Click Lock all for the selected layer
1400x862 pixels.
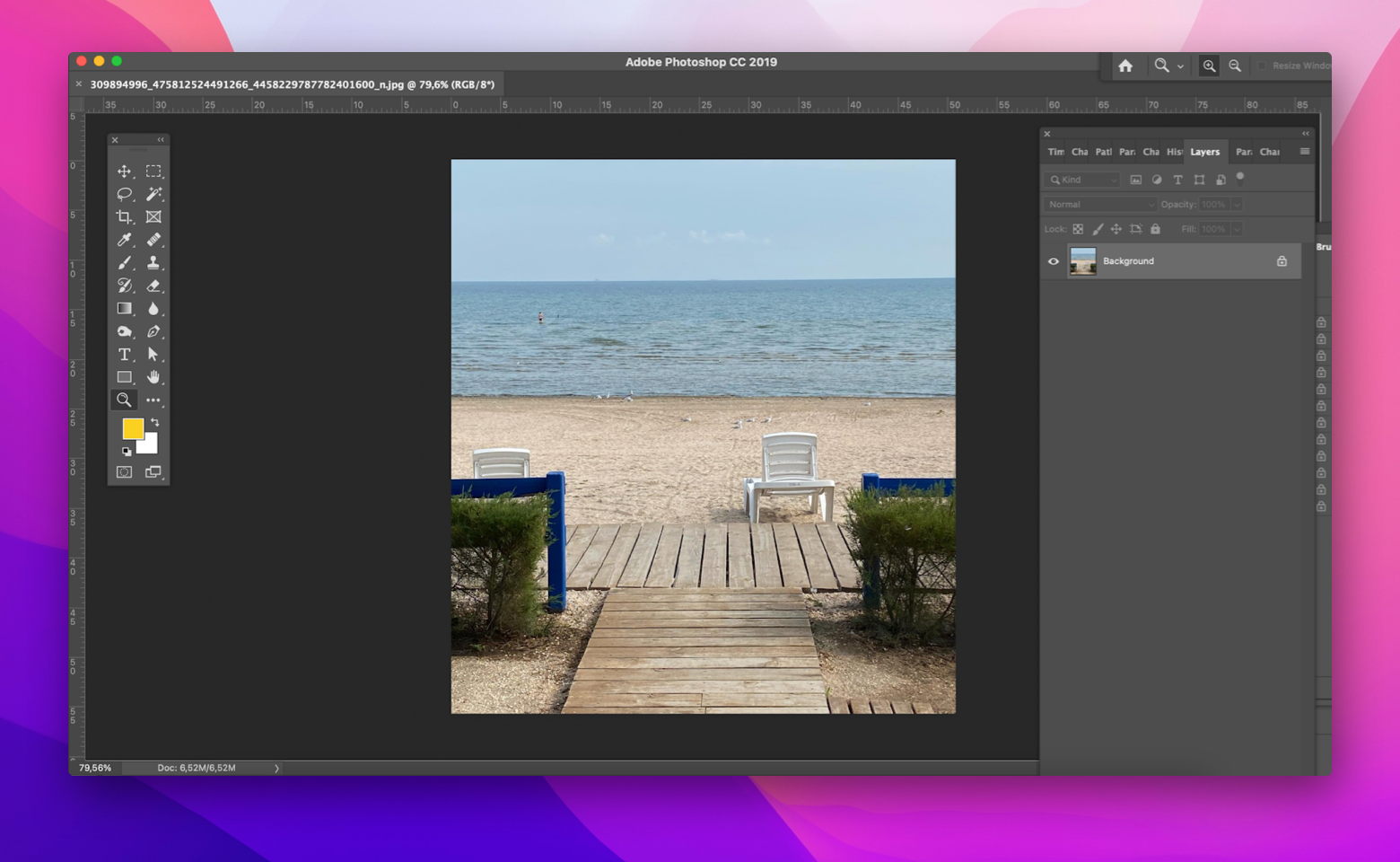coord(1155,231)
